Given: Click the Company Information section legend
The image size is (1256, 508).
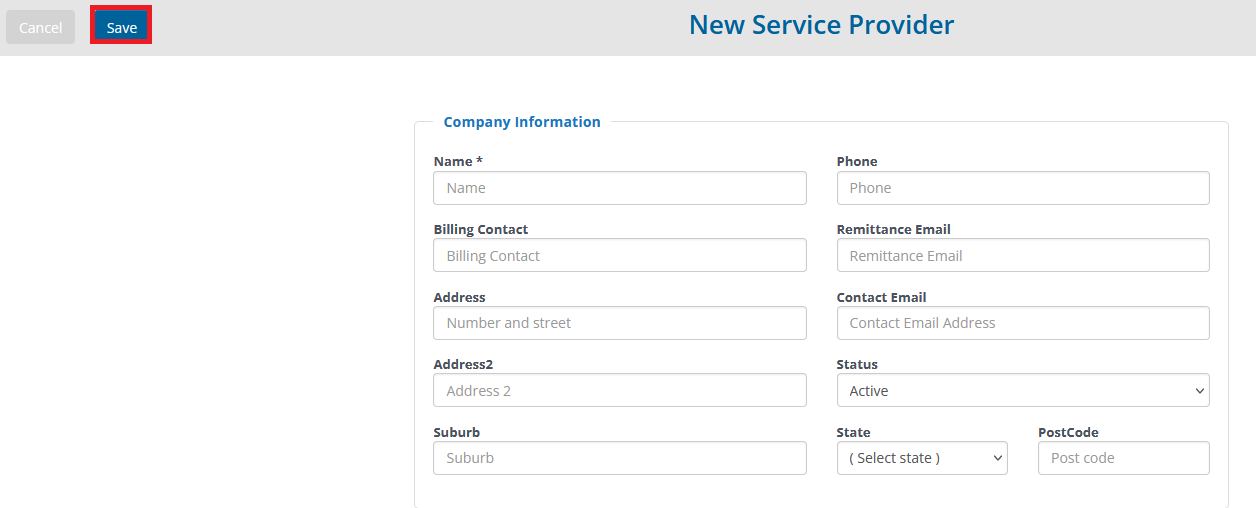Looking at the screenshot, I should tap(522, 122).
